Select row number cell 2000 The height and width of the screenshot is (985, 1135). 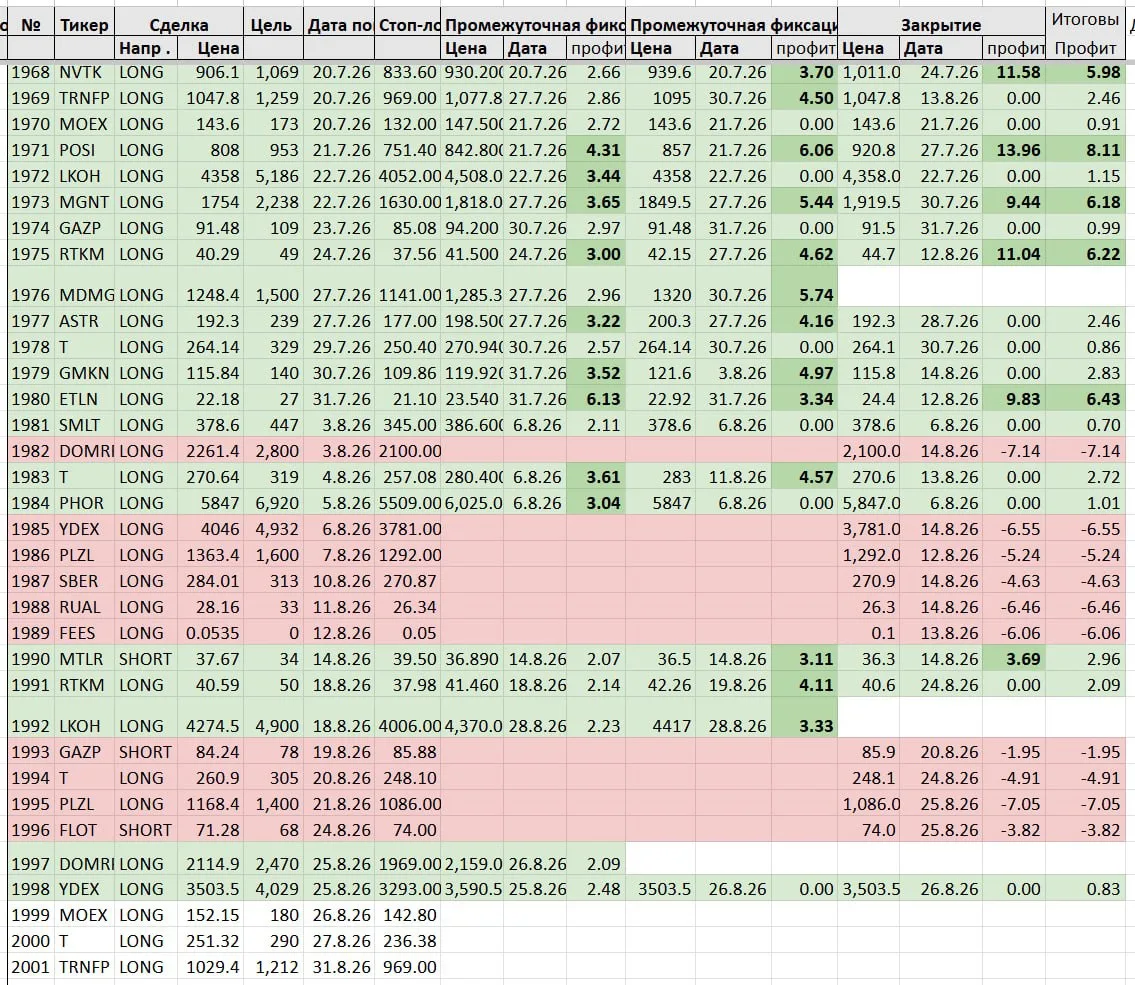coord(30,942)
